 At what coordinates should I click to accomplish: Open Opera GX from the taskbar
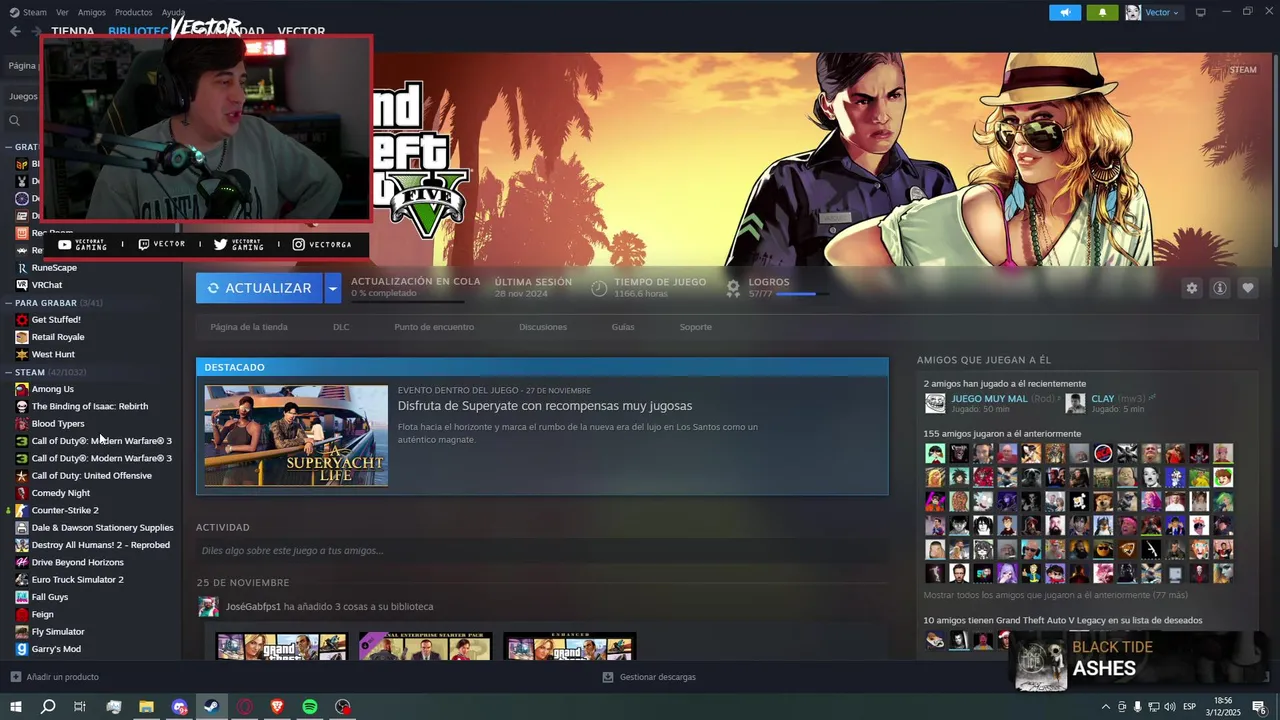[x=244, y=707]
